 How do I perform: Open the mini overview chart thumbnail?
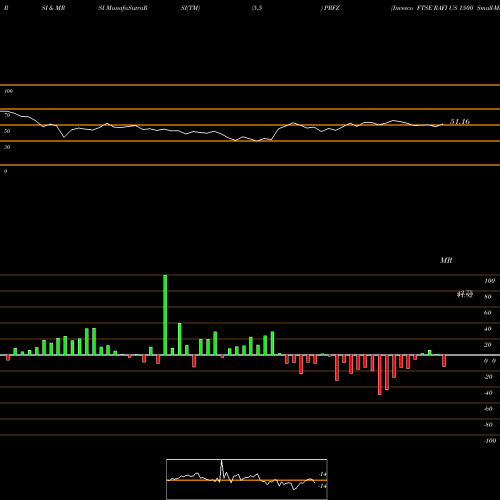point(247,479)
